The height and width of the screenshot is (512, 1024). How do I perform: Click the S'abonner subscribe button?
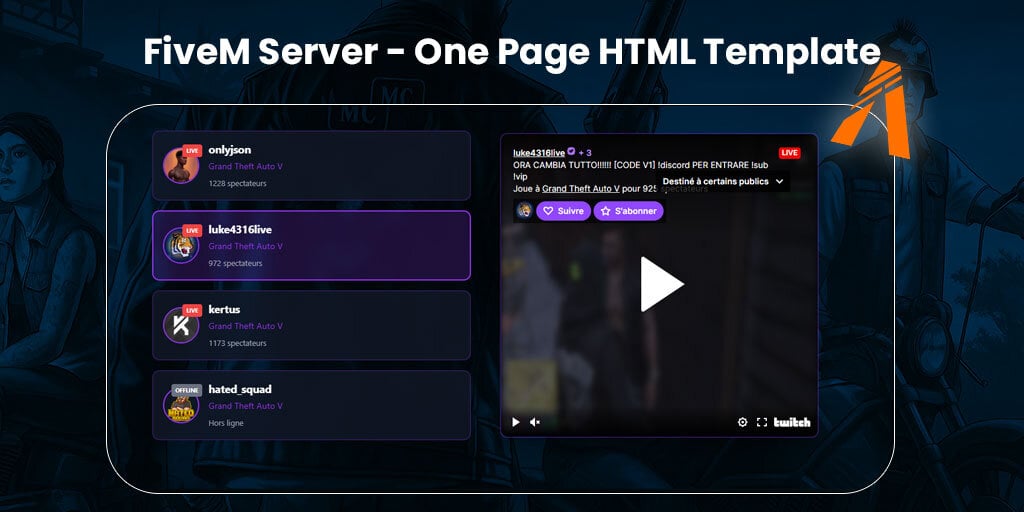point(628,211)
